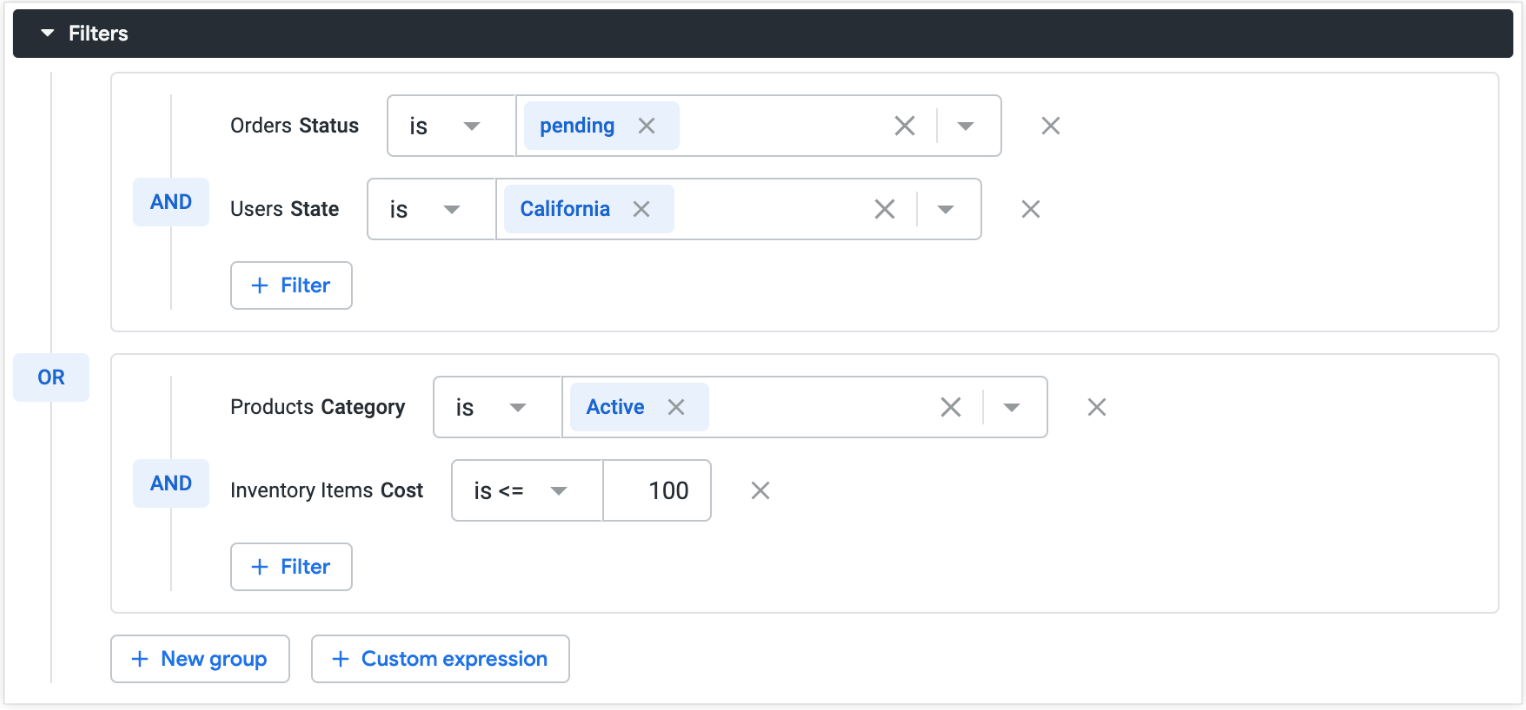Open the "is" operator dropdown for Orders Status

point(450,125)
